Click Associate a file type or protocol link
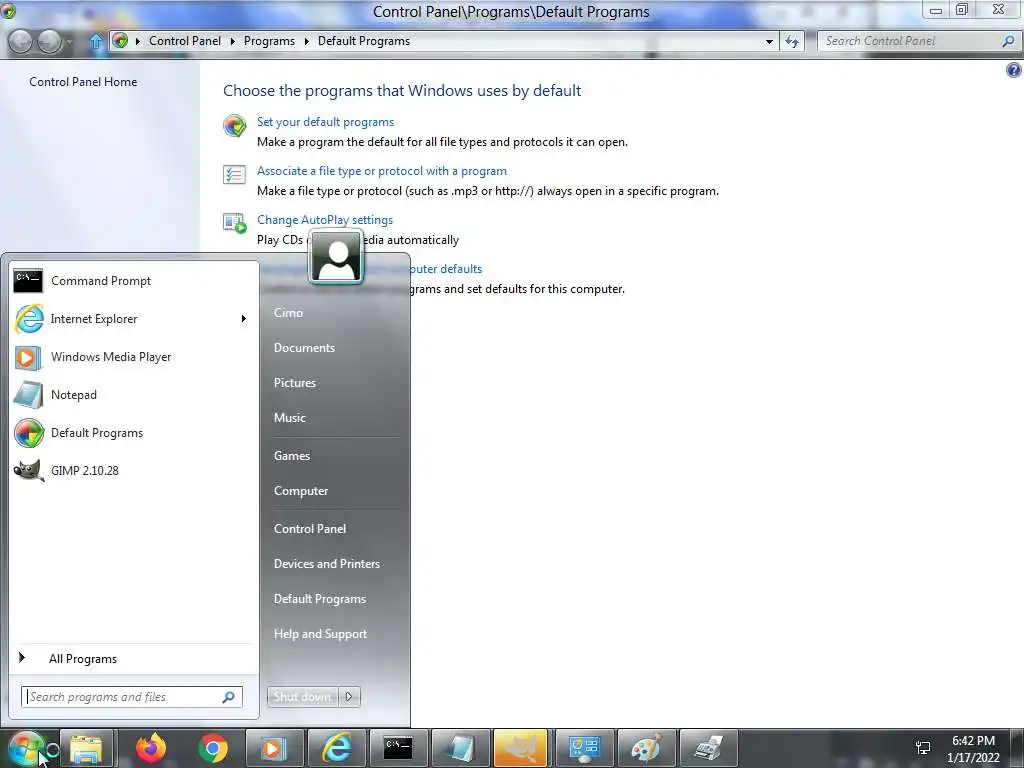 [x=381, y=171]
